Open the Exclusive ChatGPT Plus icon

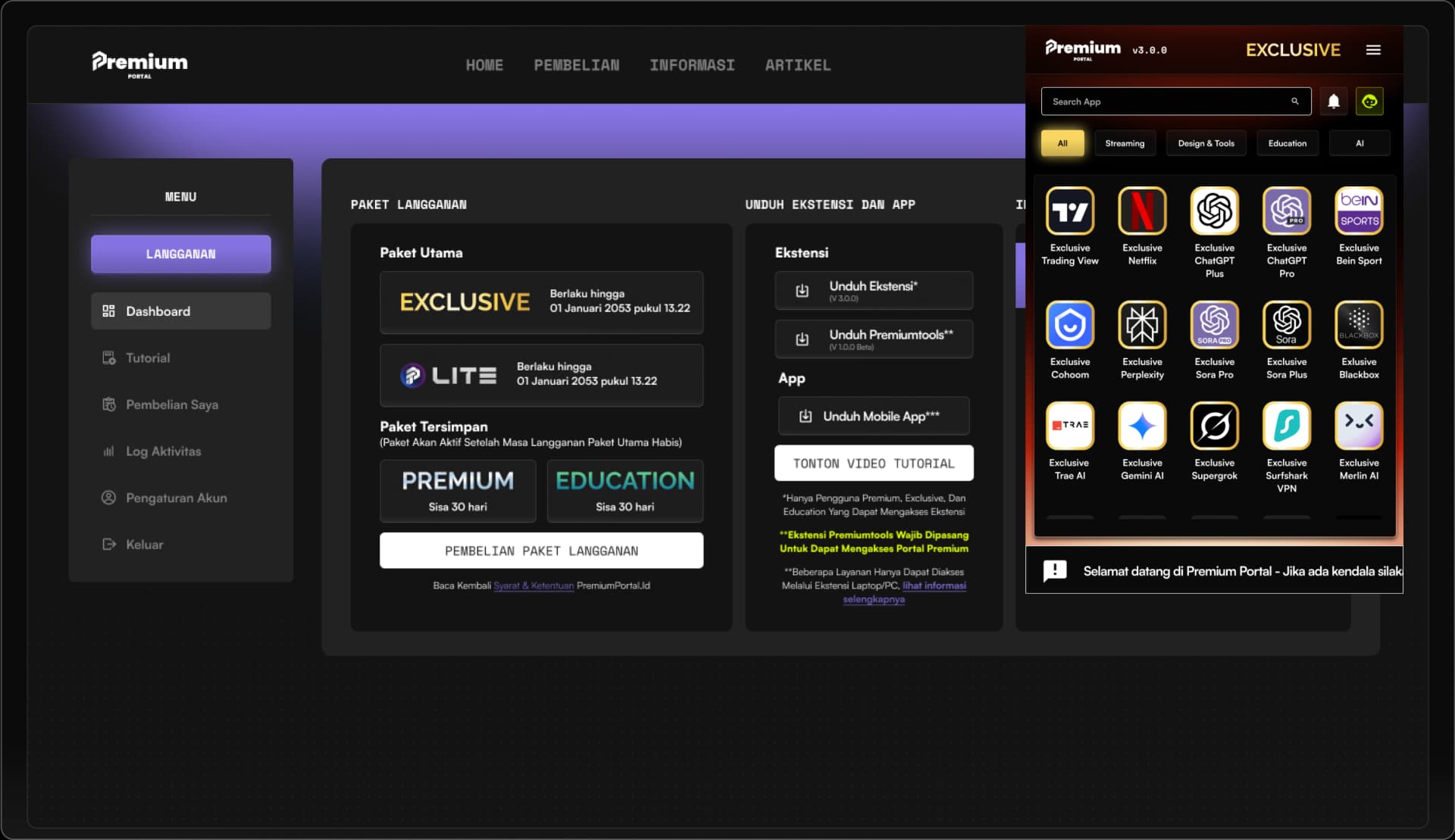(x=1214, y=211)
